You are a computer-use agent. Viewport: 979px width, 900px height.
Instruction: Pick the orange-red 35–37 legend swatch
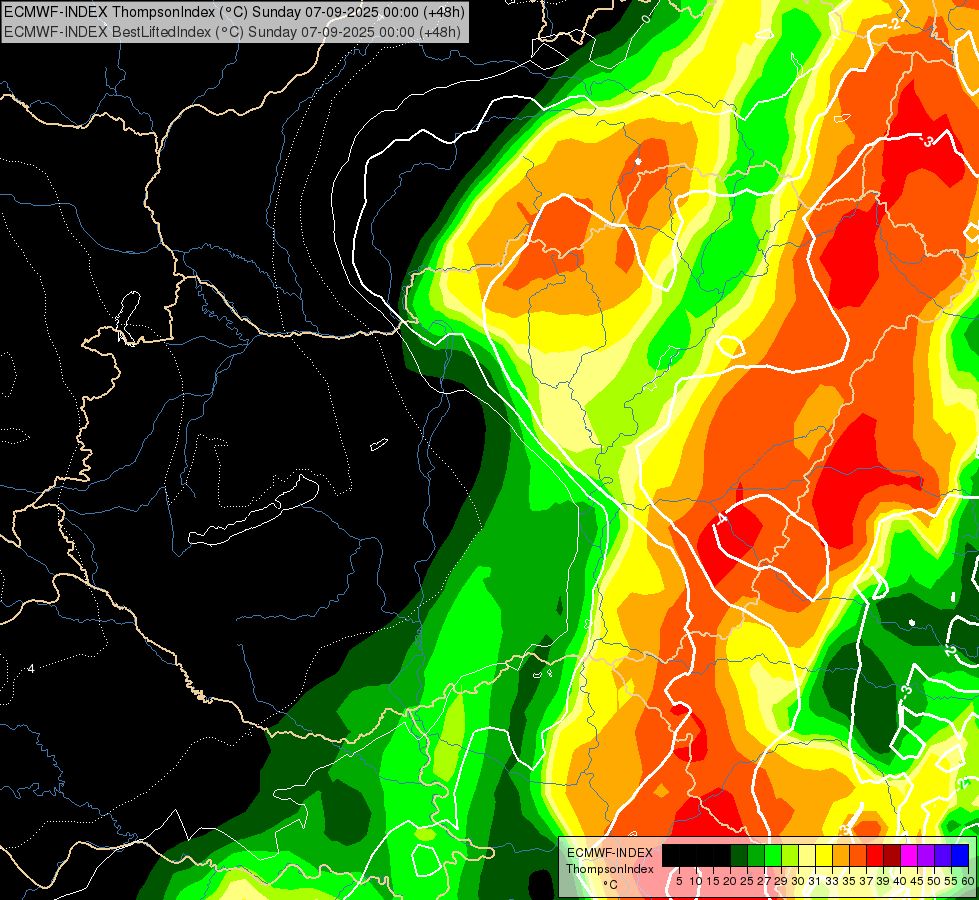(x=858, y=856)
